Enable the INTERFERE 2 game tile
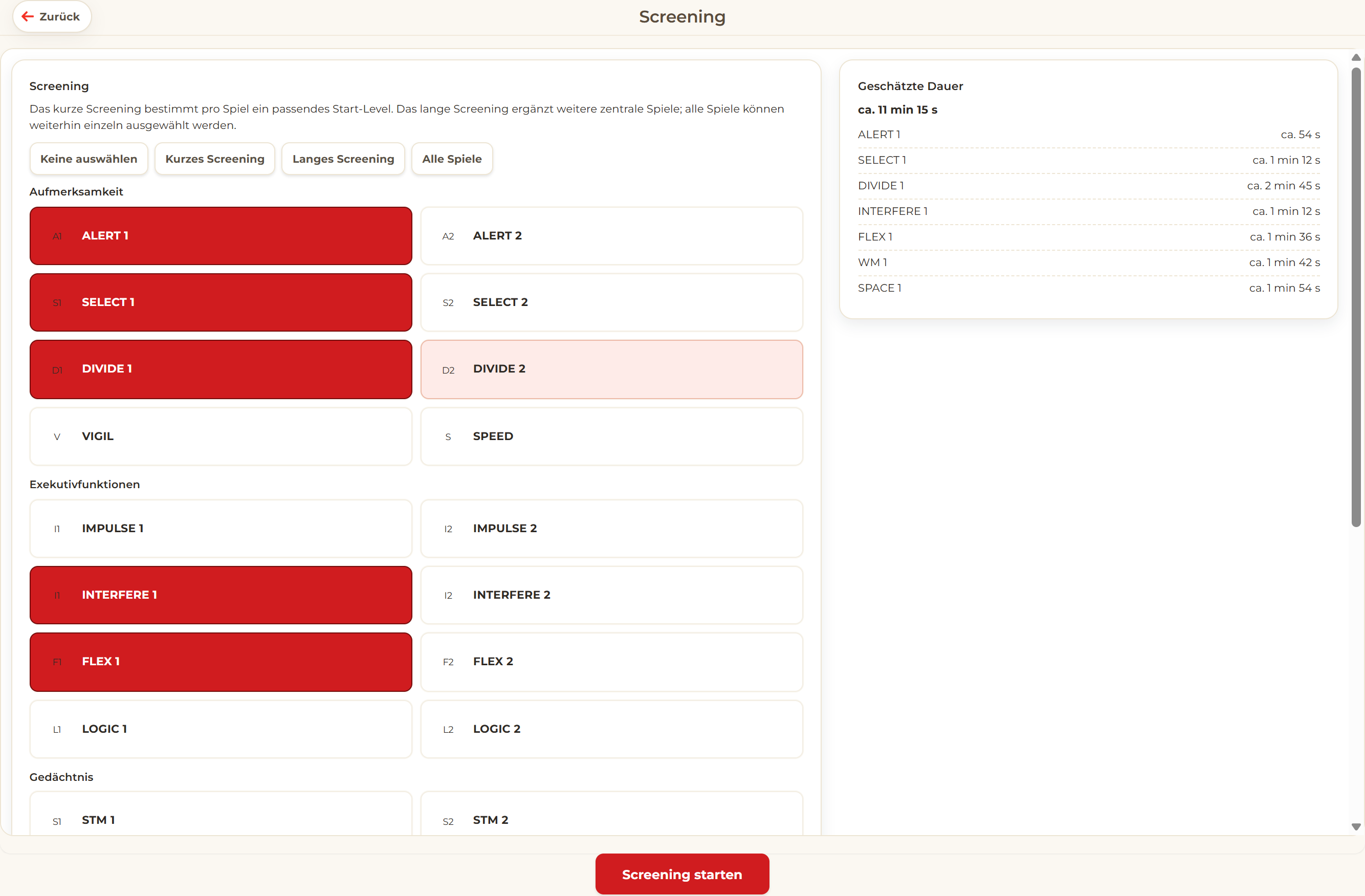The width and height of the screenshot is (1365, 896). click(x=612, y=595)
